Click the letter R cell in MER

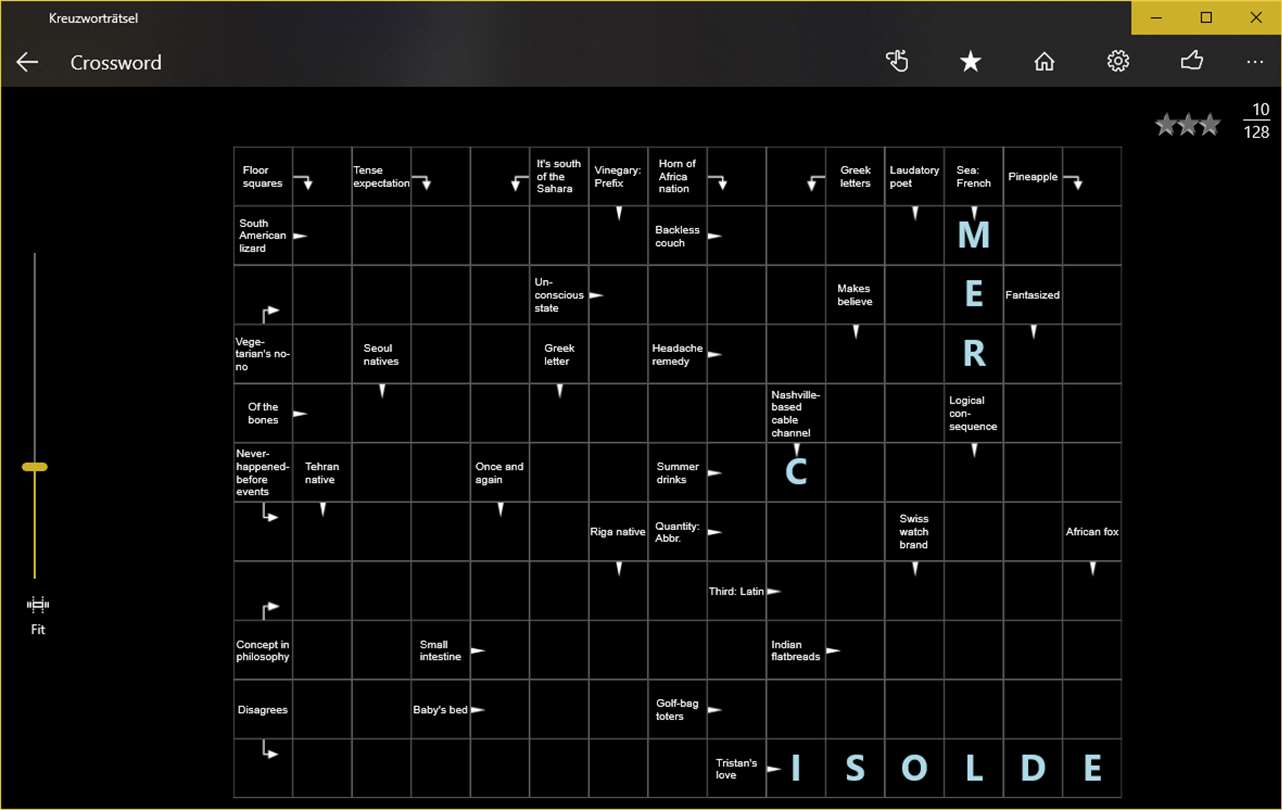(973, 354)
